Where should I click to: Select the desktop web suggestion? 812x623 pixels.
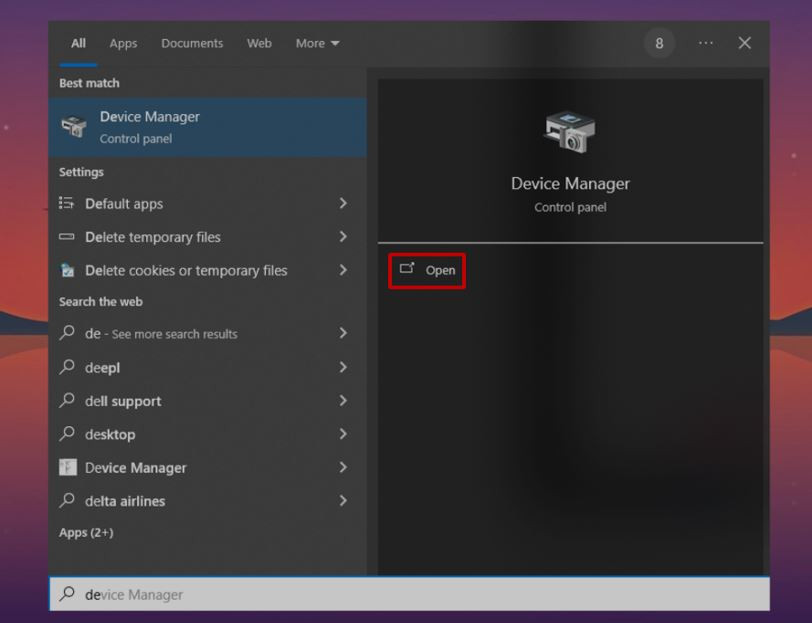(x=208, y=434)
